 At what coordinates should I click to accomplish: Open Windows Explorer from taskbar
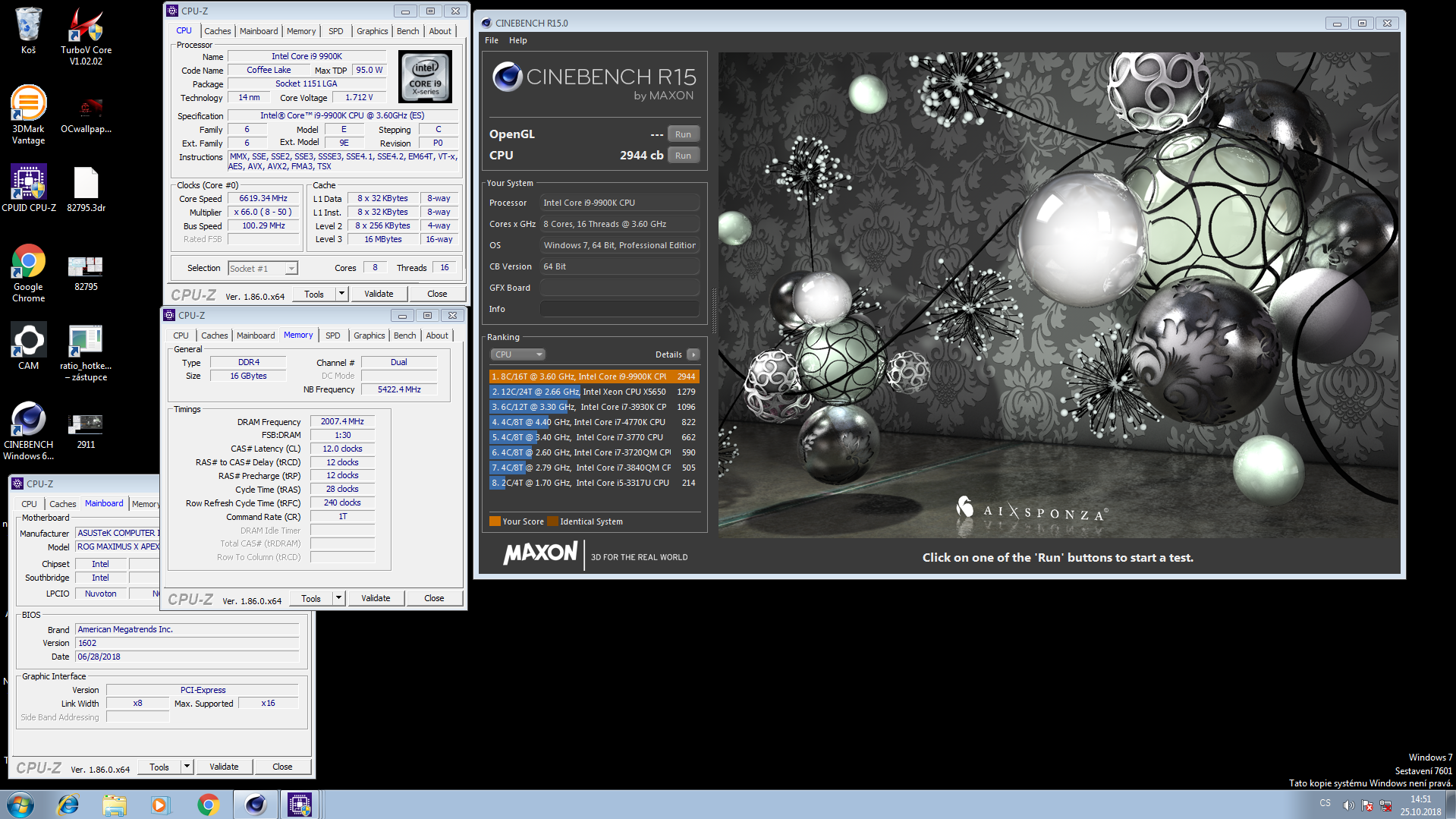click(x=115, y=805)
